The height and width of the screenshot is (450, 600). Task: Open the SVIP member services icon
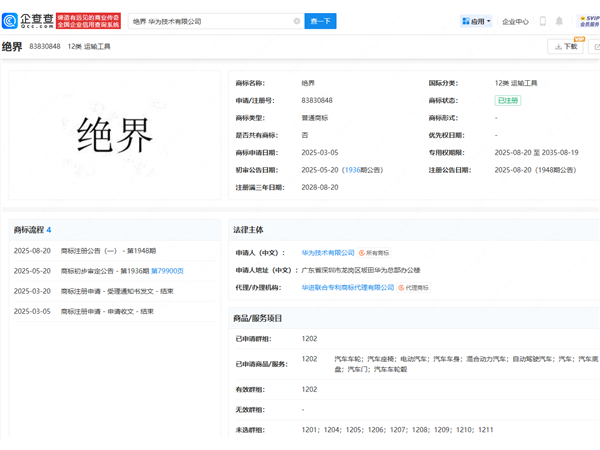coord(589,21)
